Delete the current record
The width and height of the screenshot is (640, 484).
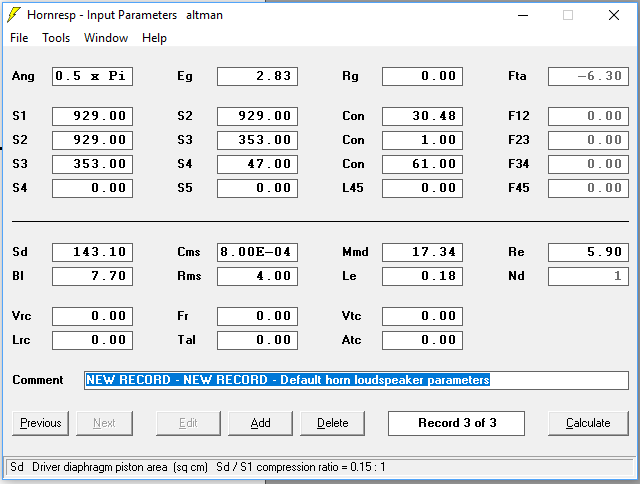coord(332,423)
